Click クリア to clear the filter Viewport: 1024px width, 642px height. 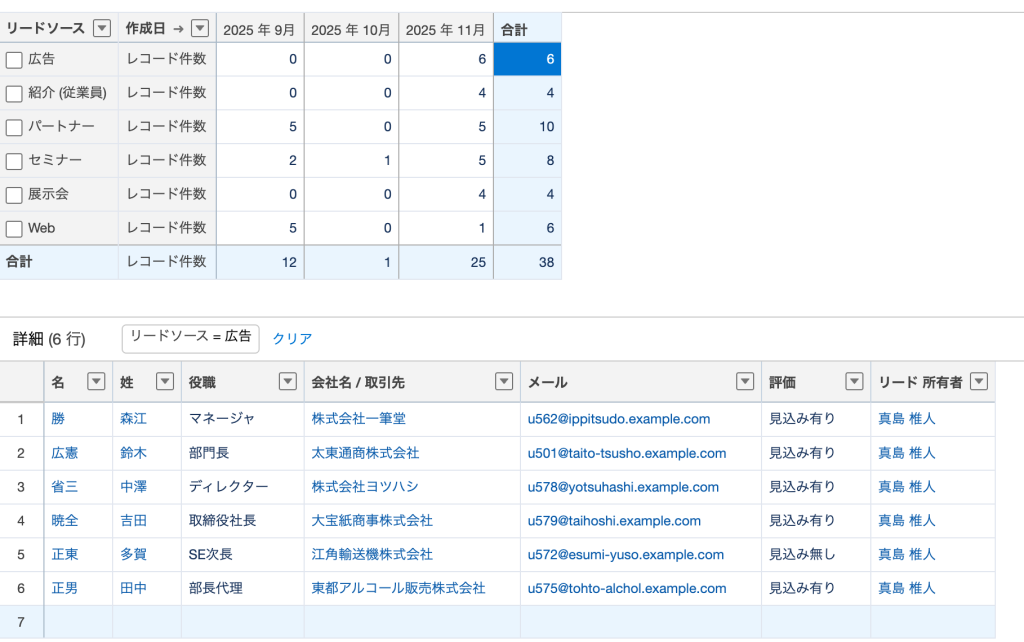click(x=292, y=339)
